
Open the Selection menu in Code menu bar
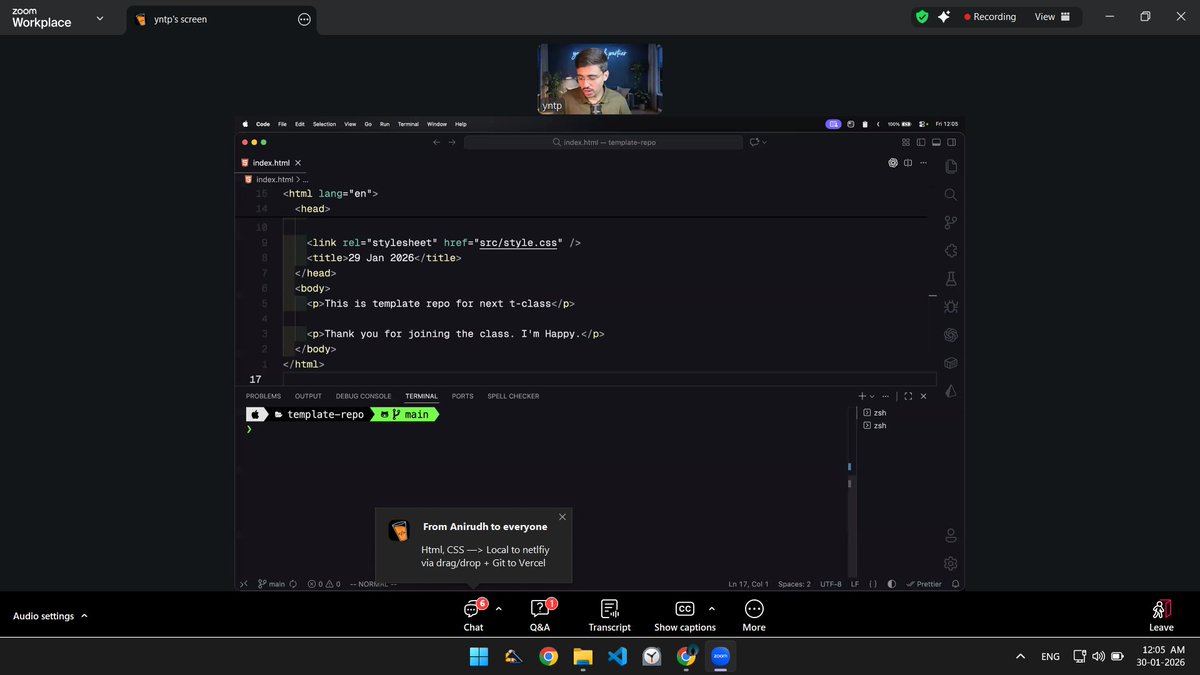pyautogui.click(x=324, y=124)
